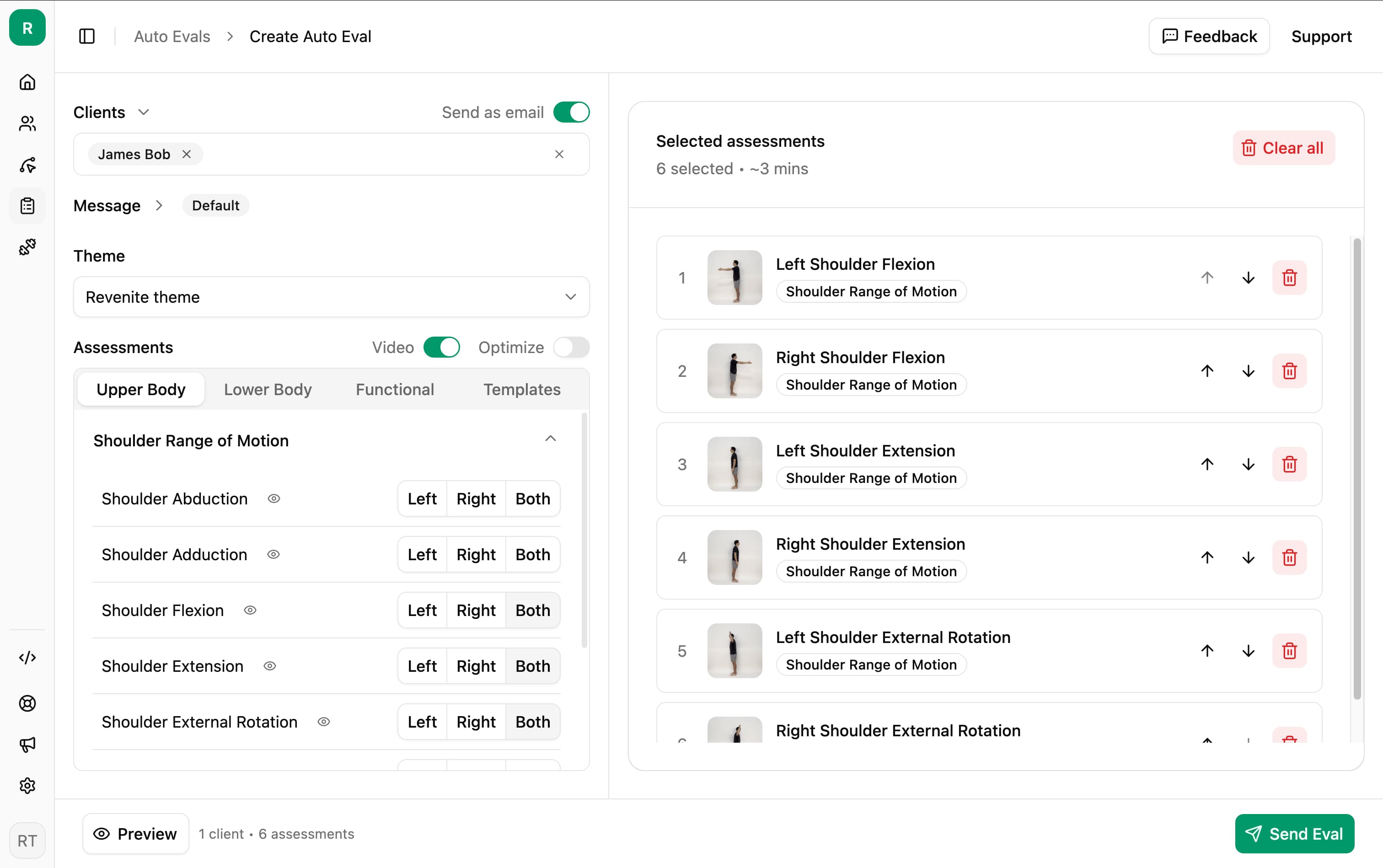Delete Right Shoulder Extension assessment
Screen dimensions: 1383x868
tap(1289, 557)
